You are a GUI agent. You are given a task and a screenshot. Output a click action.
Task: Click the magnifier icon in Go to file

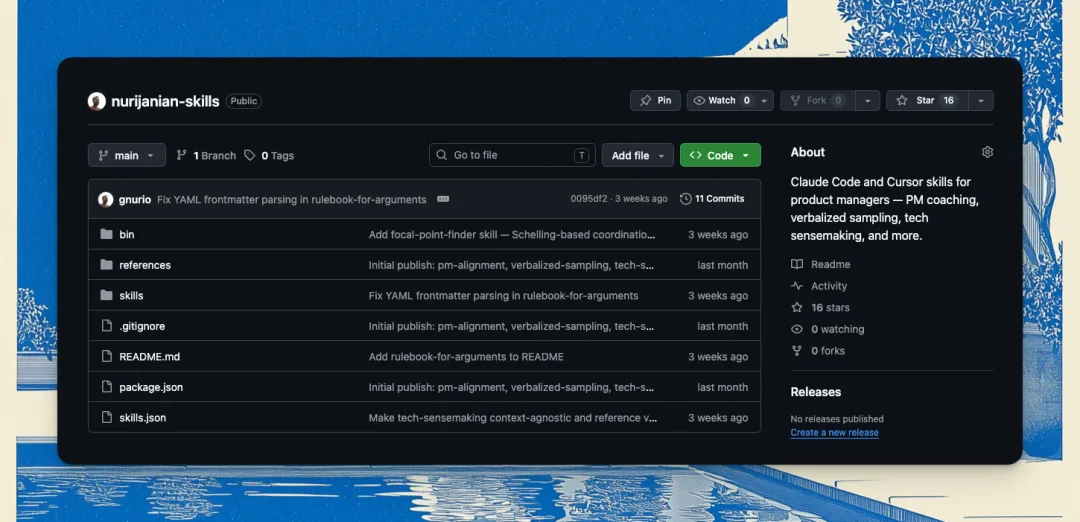coord(442,155)
